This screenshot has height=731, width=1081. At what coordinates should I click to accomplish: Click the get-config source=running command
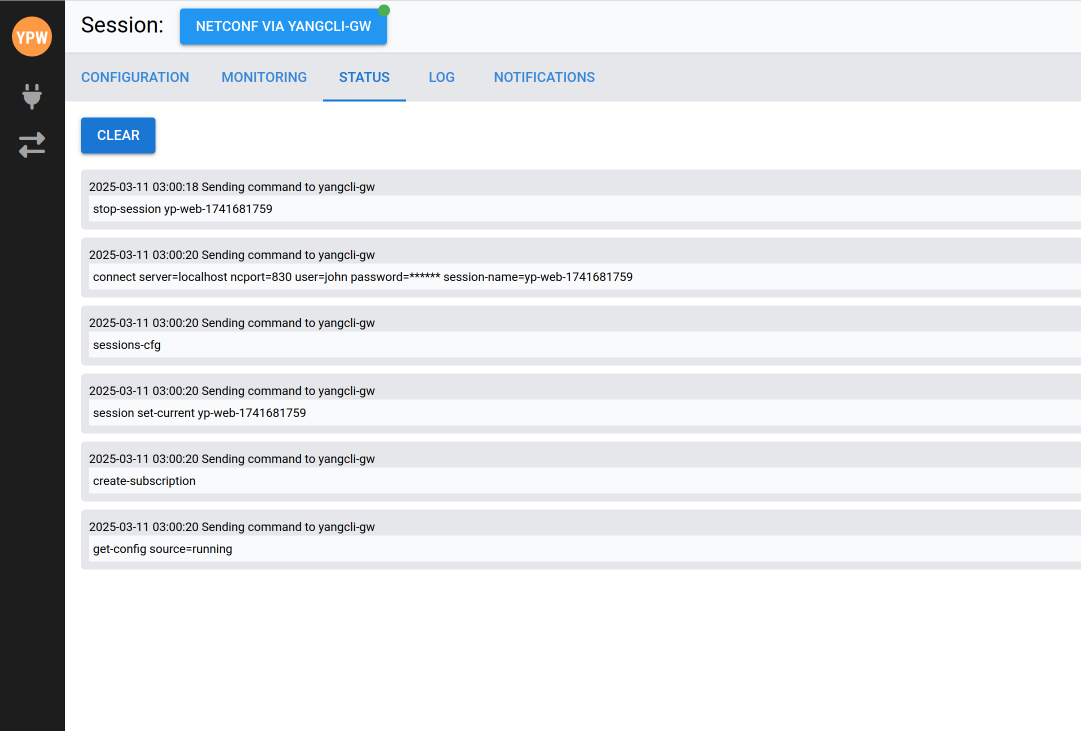point(162,549)
